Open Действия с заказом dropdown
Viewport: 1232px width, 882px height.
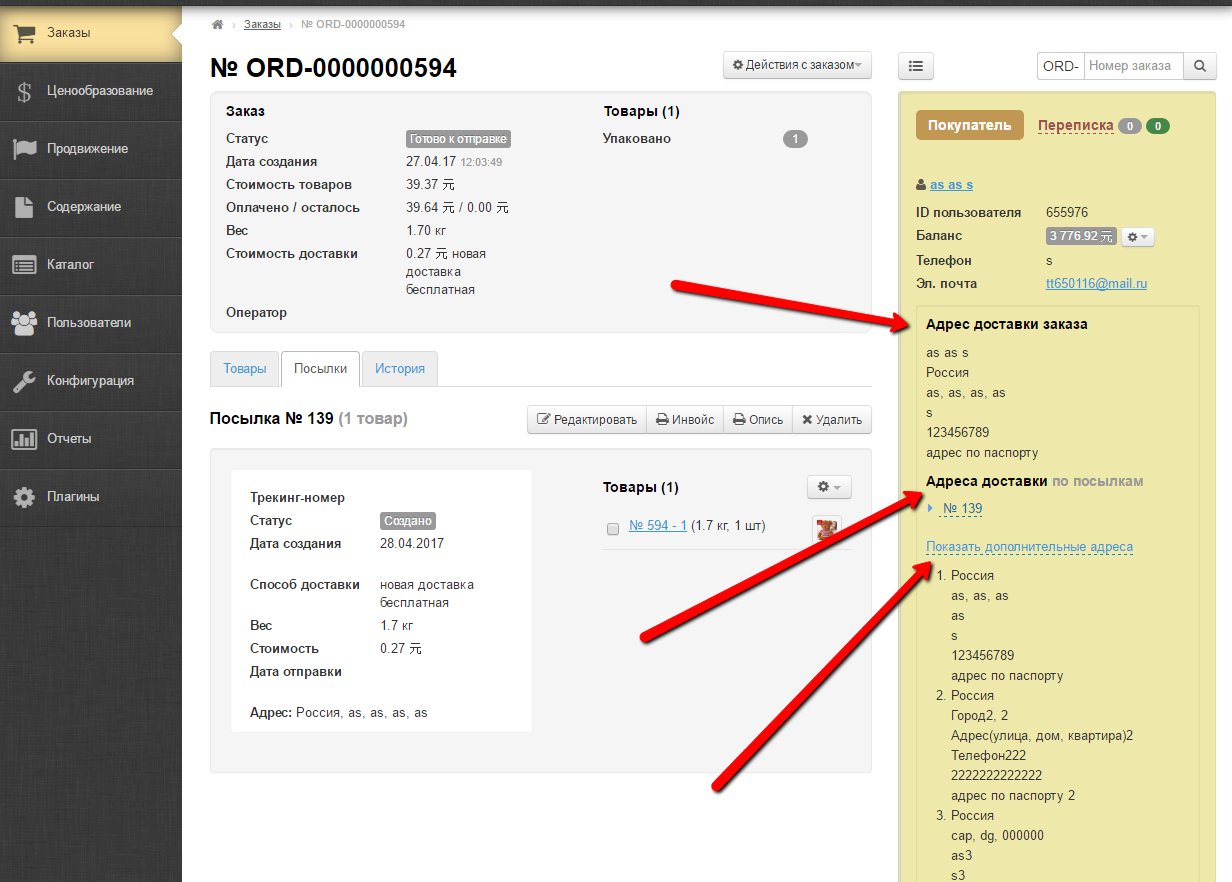pyautogui.click(x=797, y=65)
